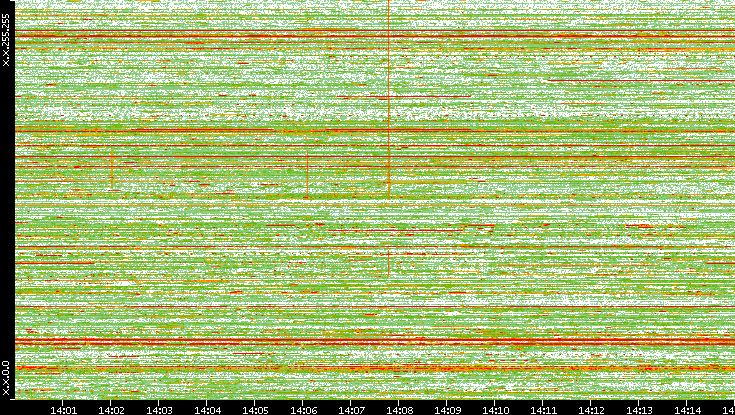This screenshot has width=735, height=415.
Task: Click the x.x.255.255 address axis label
Action: [x=6, y=40]
